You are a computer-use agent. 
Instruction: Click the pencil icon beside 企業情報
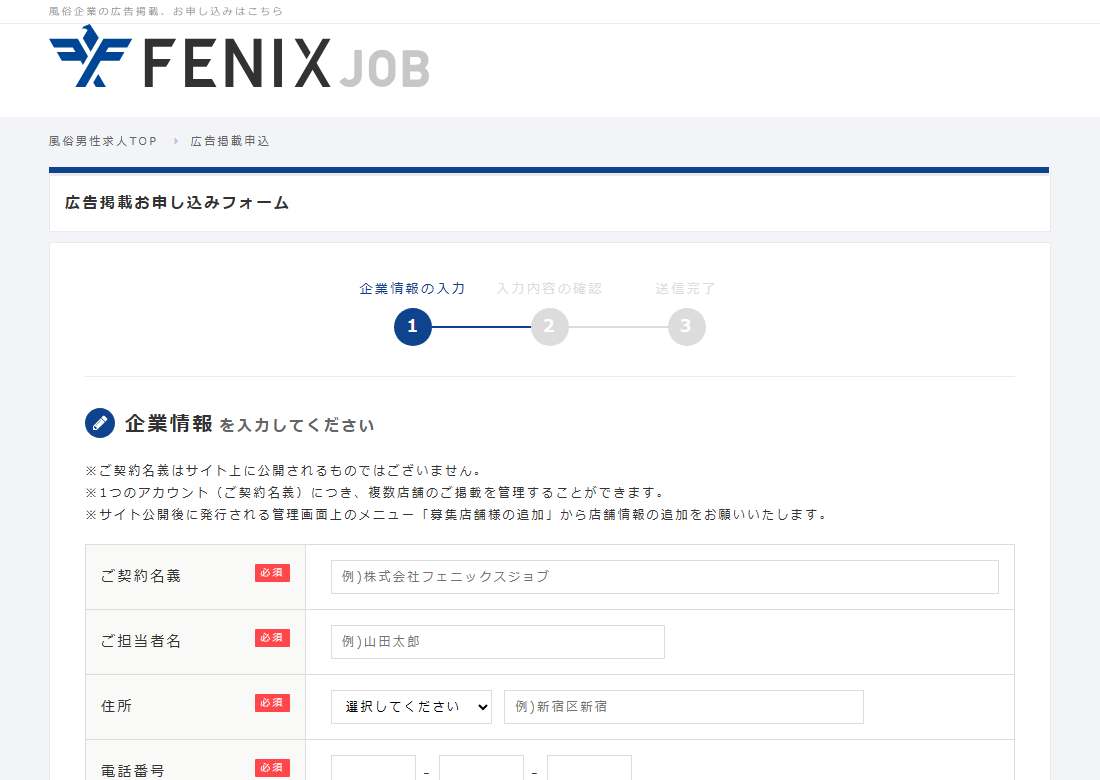coord(100,423)
